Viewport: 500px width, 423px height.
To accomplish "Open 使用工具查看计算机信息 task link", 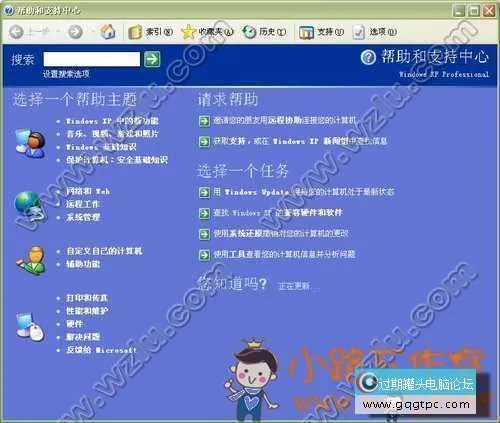I will [284, 254].
